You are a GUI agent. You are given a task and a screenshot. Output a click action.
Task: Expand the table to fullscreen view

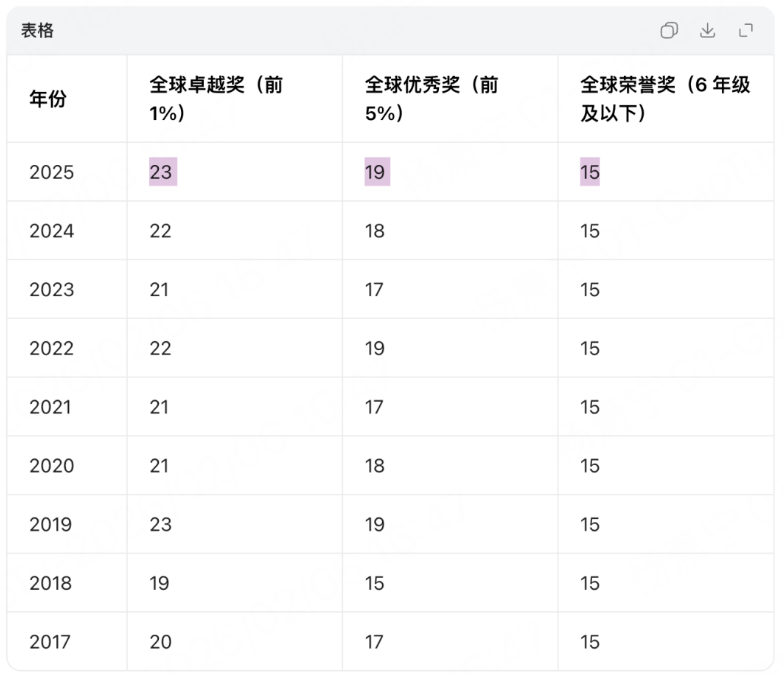[x=746, y=31]
